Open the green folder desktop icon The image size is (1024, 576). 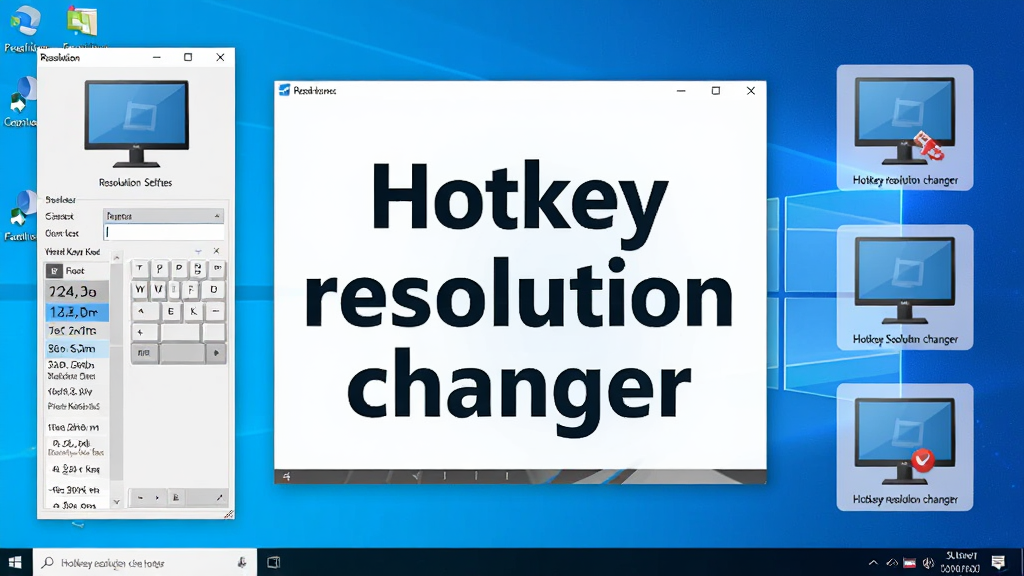(82, 21)
